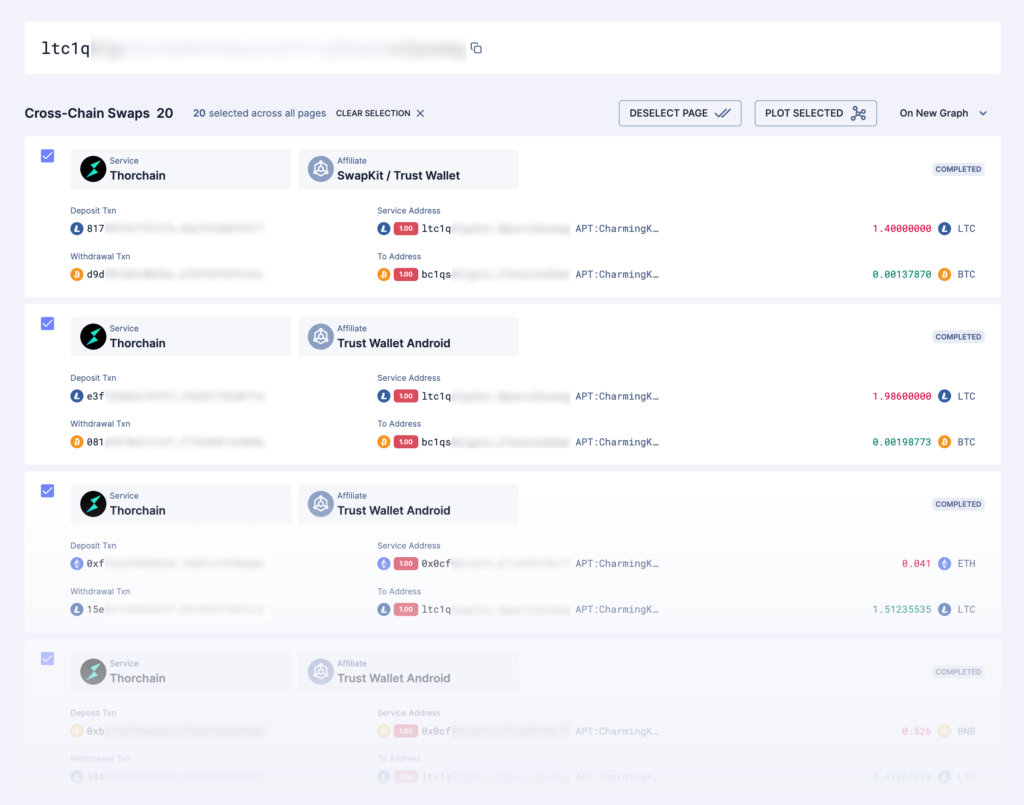1024x805 pixels.
Task: Open the On New Graph dropdown
Action: 943,114
